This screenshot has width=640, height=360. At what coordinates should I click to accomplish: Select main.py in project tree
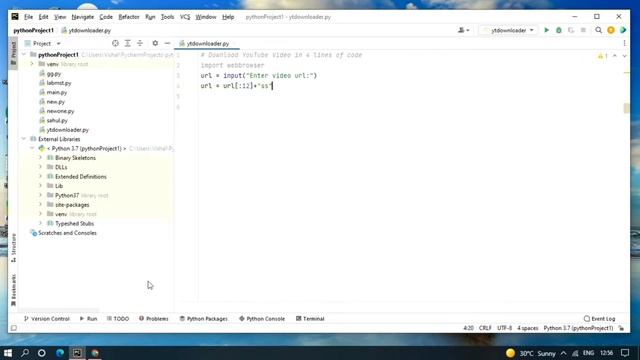57,92
